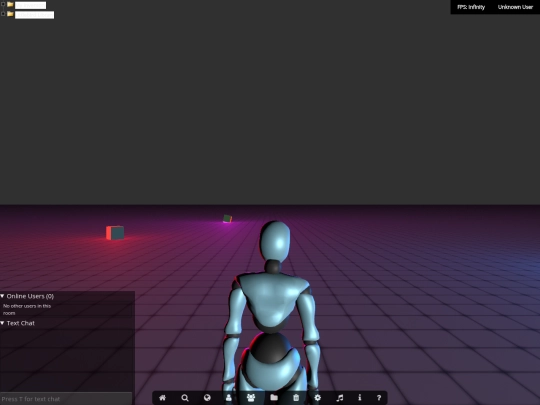Viewport: 540px width, 405px height.
Task: Click the distant magenta-lit cube
Action: pyautogui.click(x=227, y=218)
